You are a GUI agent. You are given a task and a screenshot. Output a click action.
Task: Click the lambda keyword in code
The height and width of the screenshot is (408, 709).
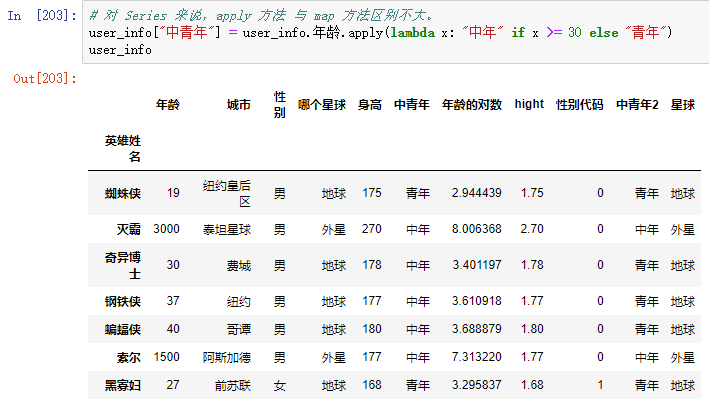[x=413, y=33]
